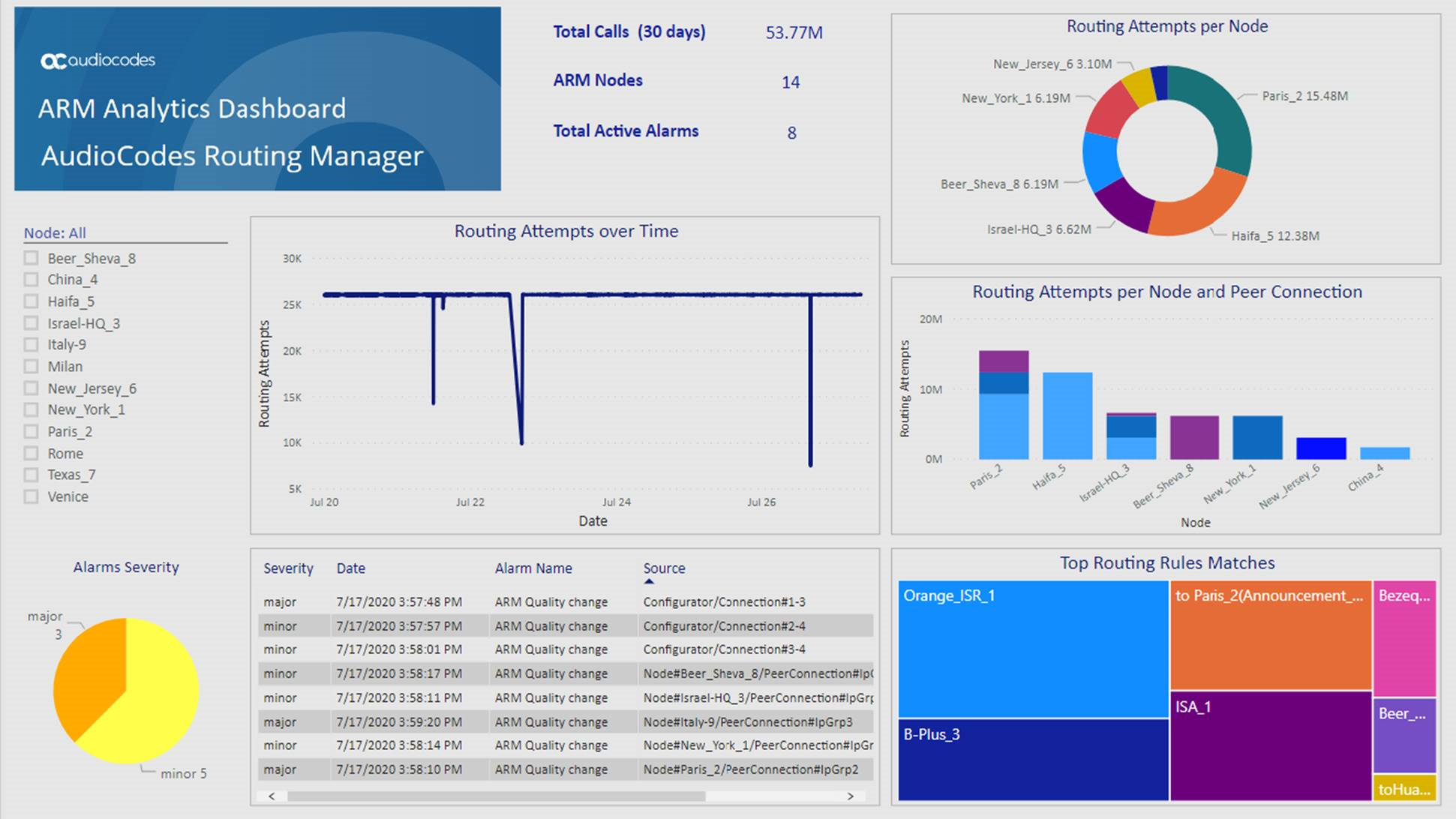Check the Paris_2 node checkbox
This screenshot has height=819, width=1456.
pos(31,432)
